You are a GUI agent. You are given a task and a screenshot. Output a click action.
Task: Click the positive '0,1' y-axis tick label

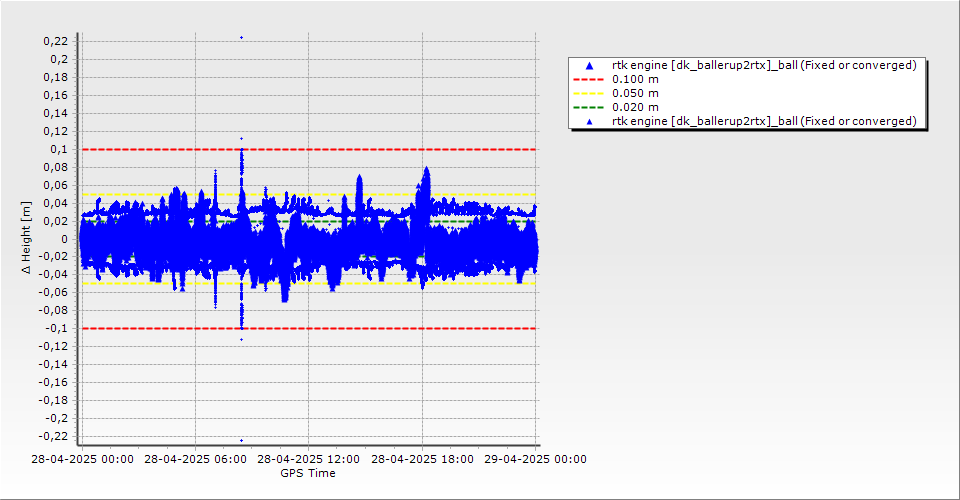click(x=59, y=149)
